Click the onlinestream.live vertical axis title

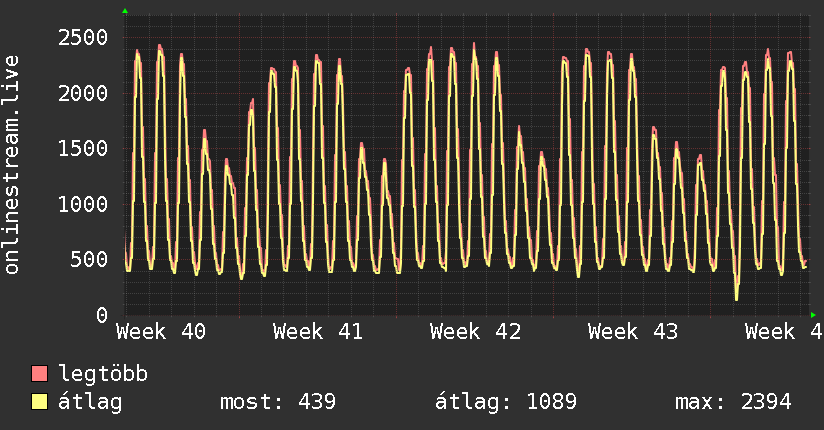click(12, 165)
